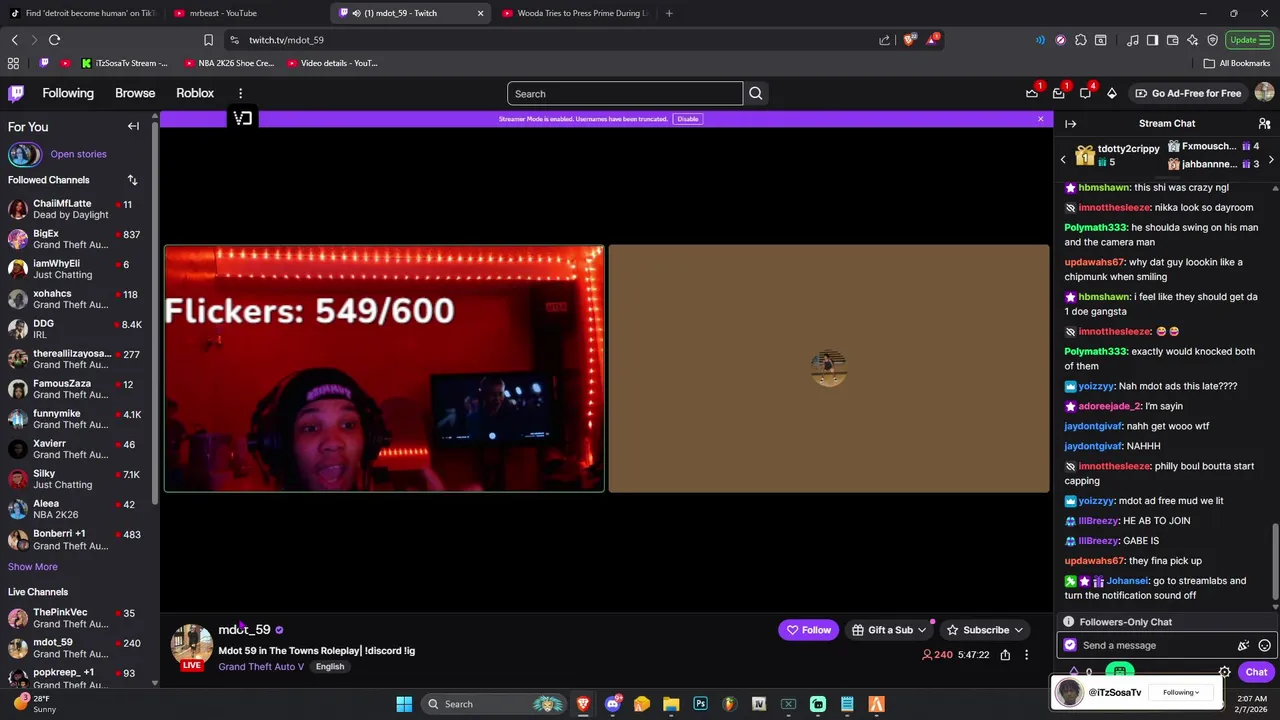The height and width of the screenshot is (720, 1280).
Task: Open stream more options vertical dots
Action: (x=1026, y=655)
